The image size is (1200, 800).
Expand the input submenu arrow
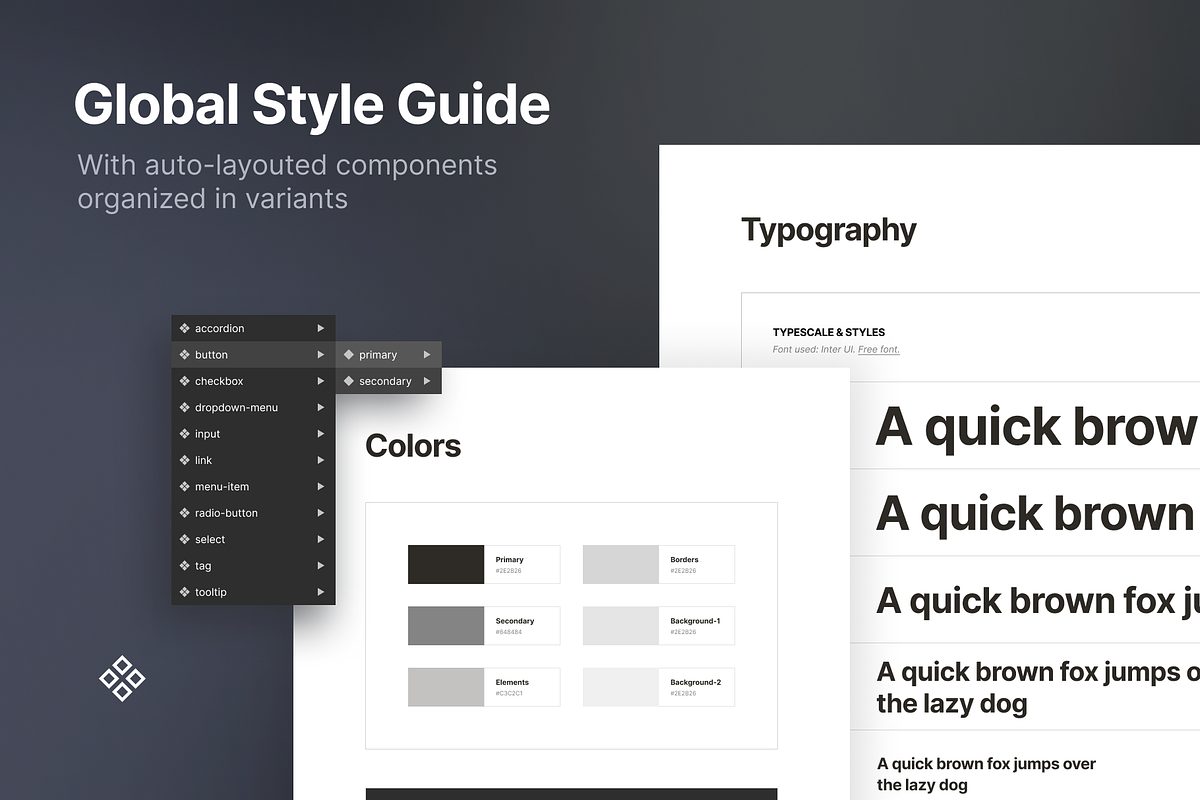[321, 434]
